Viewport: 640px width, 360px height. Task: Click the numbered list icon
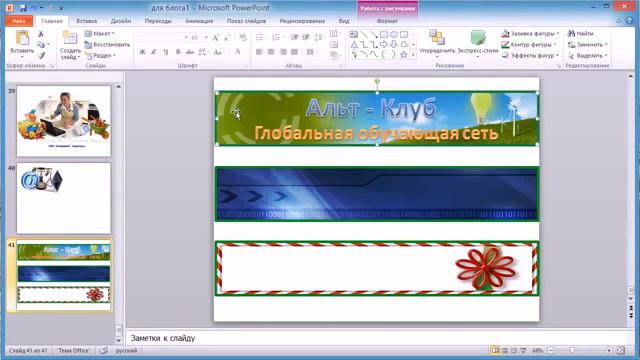click(x=276, y=38)
